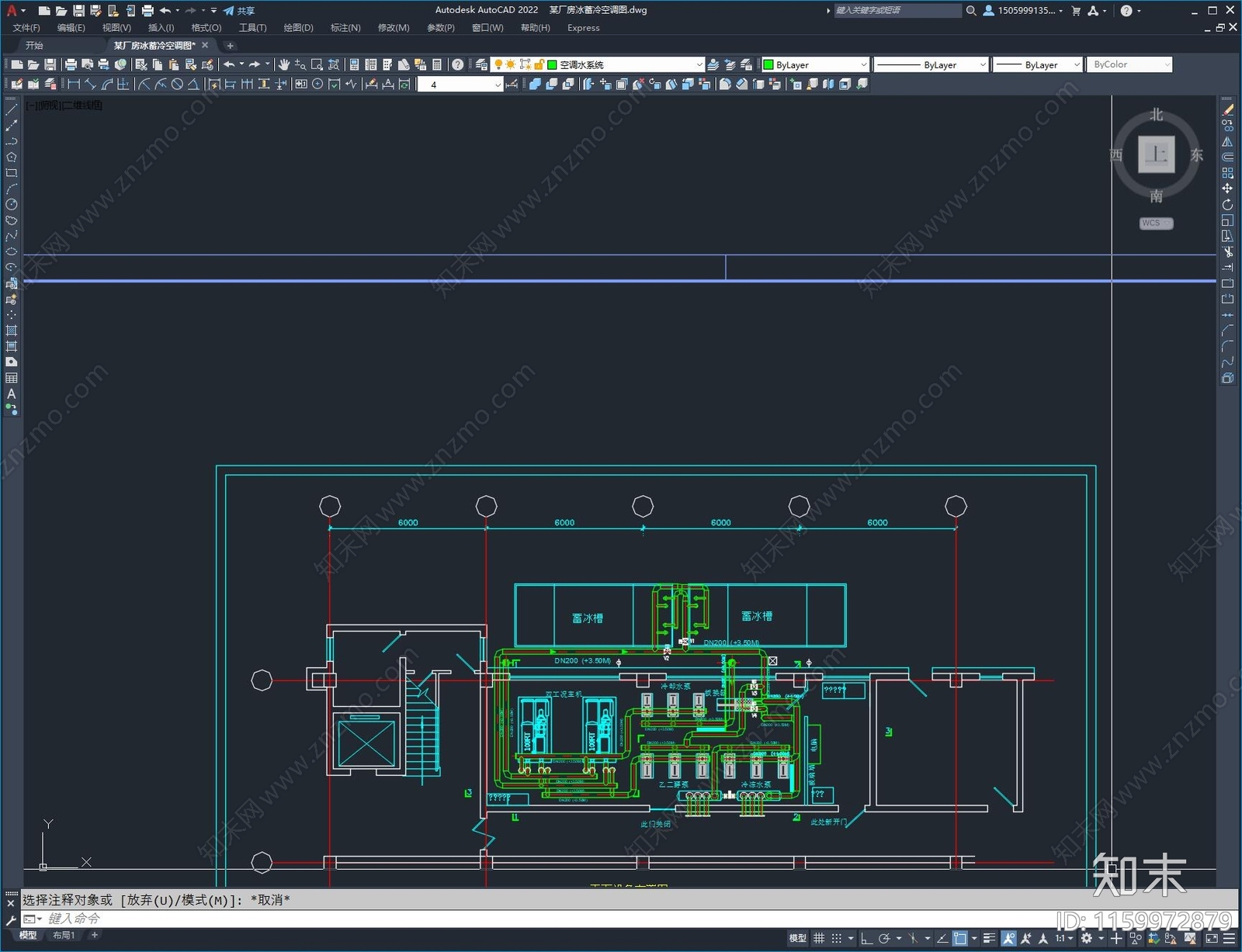Open the AutoCAD application menu dropdown
Viewport: 1242px width, 952px height.
point(16,11)
